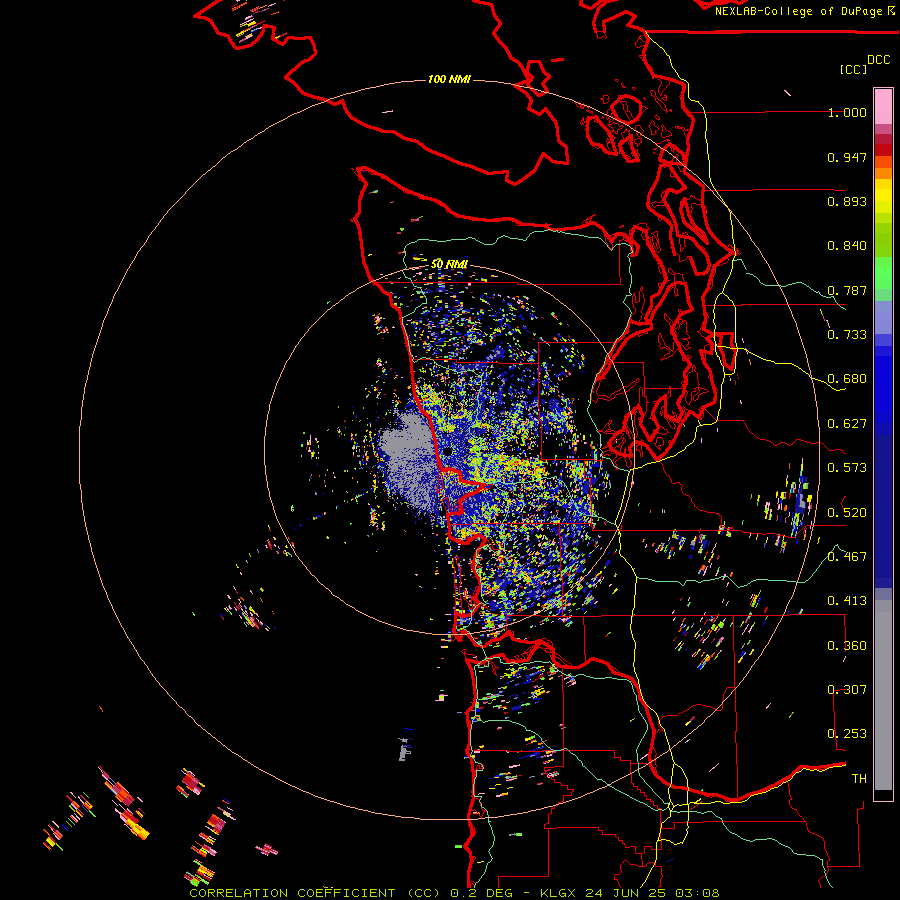Click the 0.680 scale value
The image size is (900, 900).
click(847, 379)
